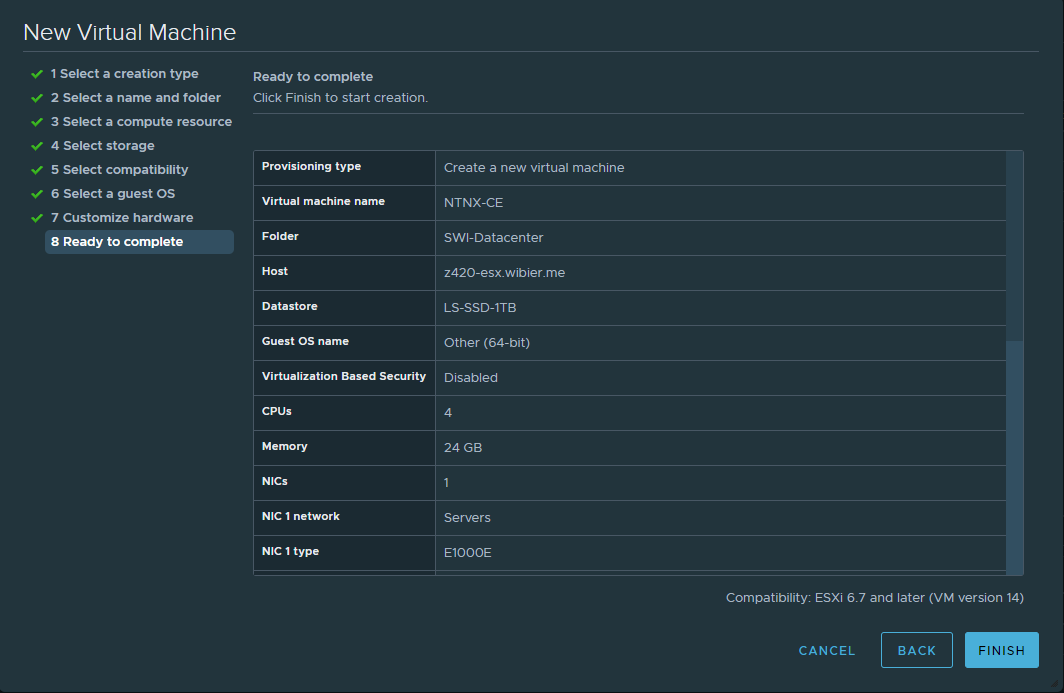Go to step 2 Select a name and folder
This screenshot has height=693, width=1064.
coord(135,98)
